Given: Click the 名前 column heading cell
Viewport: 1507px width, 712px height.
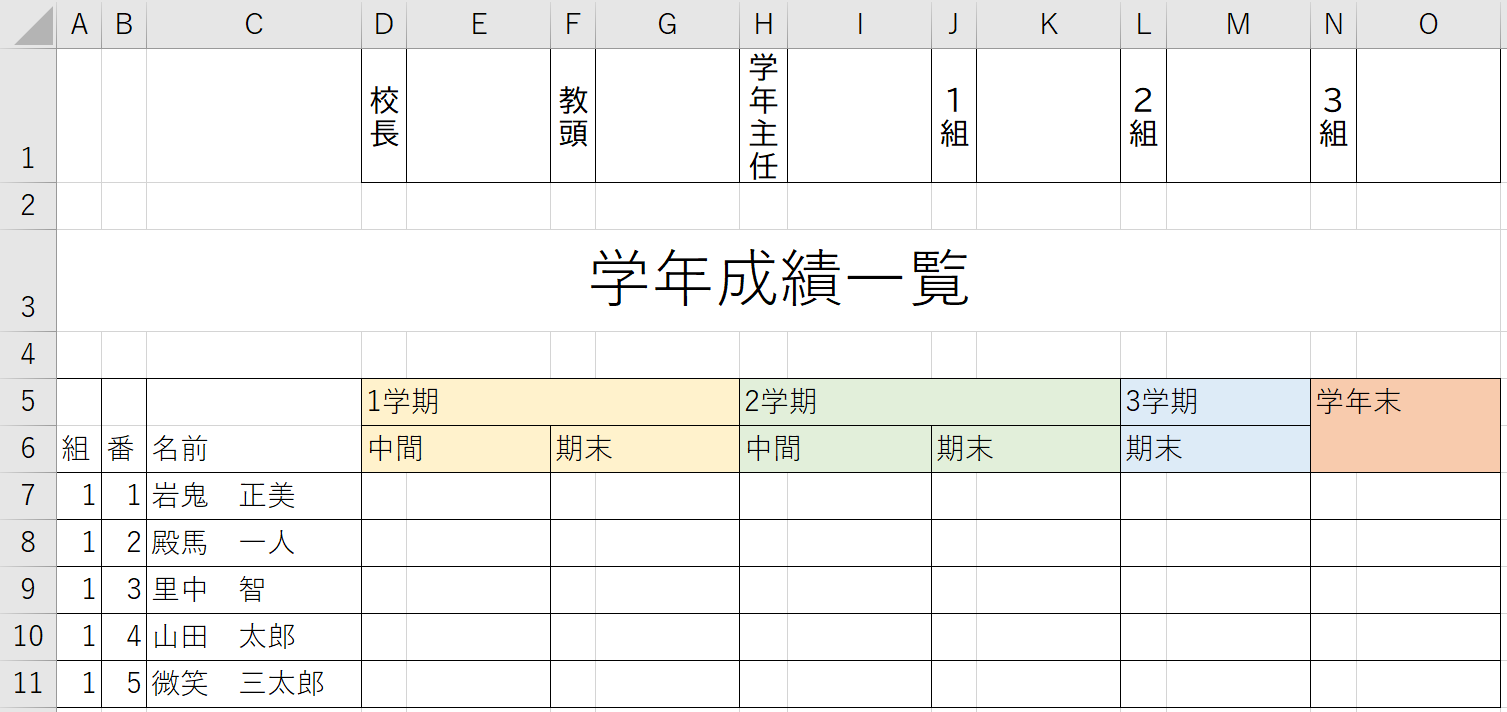Looking at the screenshot, I should (254, 449).
